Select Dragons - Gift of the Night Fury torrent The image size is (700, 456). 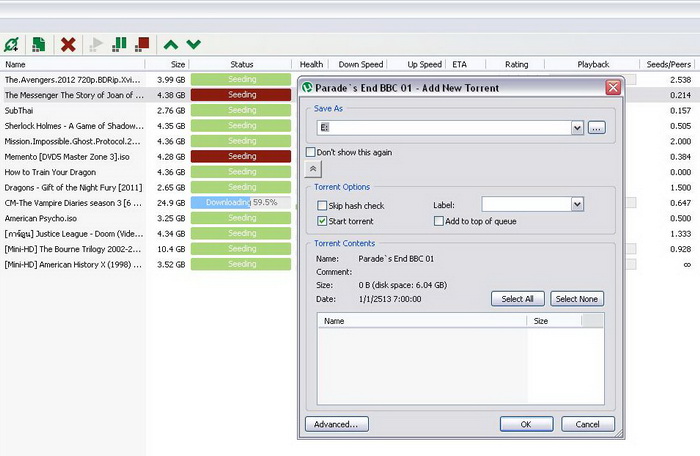(73, 187)
